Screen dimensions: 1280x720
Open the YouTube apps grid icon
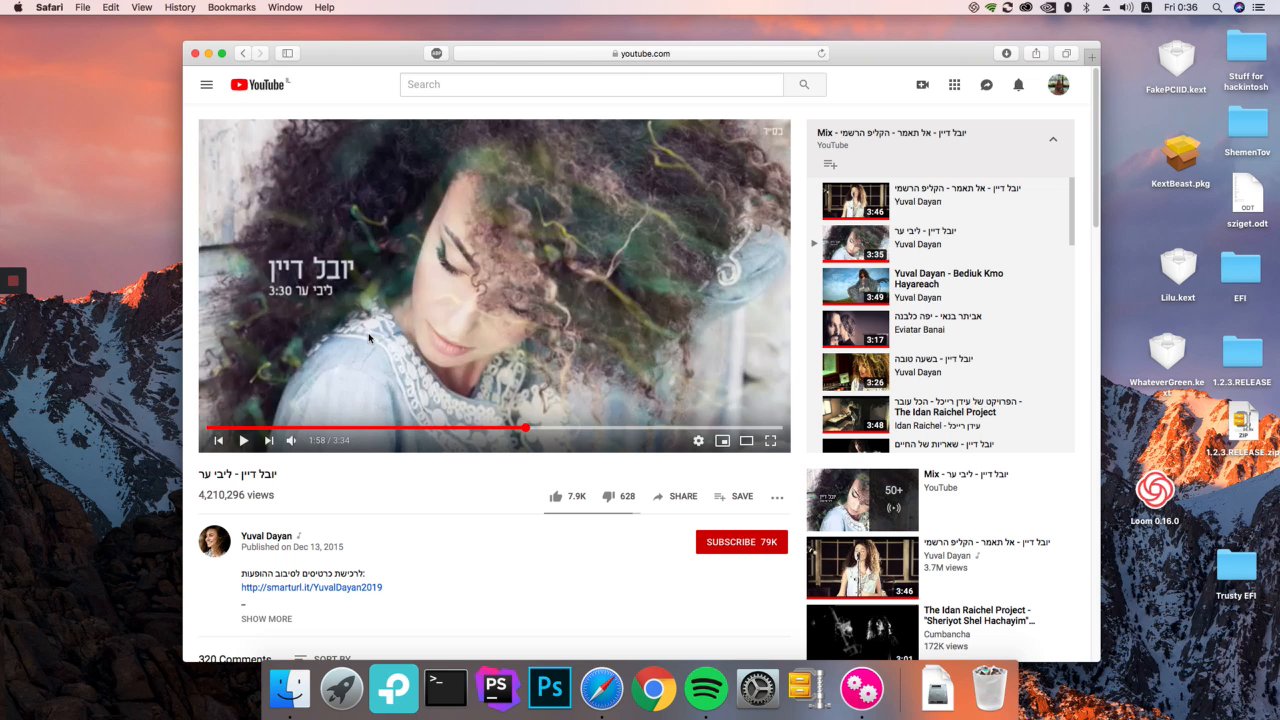[954, 85]
